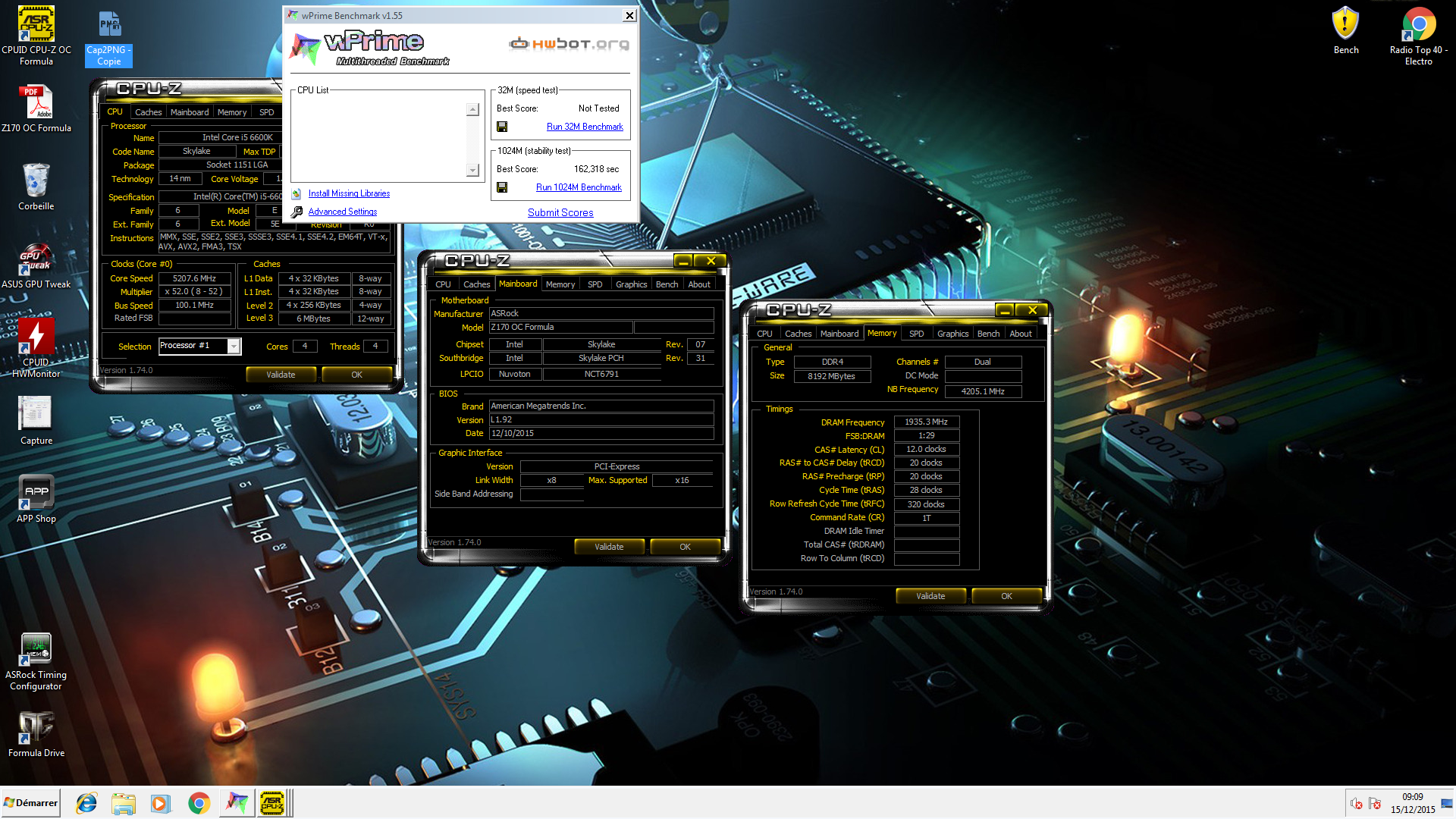
Task: Switch to CPU tab in Mainboard window
Action: (x=443, y=284)
